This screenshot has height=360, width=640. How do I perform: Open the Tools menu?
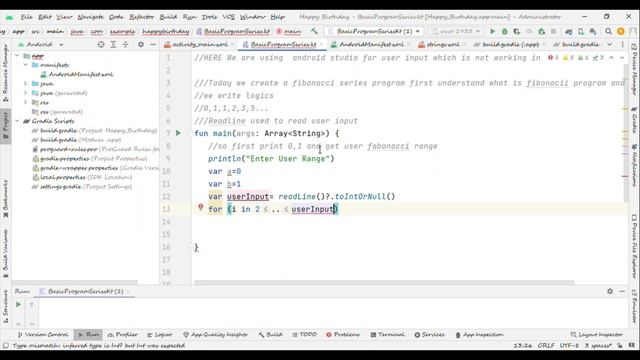tap(209, 17)
